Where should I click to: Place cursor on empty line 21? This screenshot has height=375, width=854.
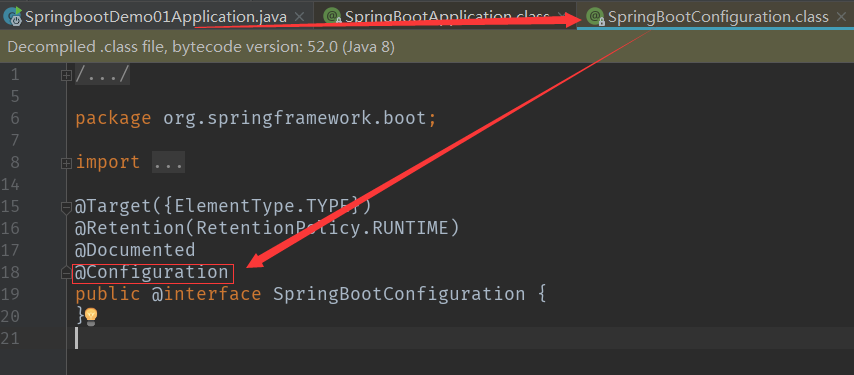(460, 338)
